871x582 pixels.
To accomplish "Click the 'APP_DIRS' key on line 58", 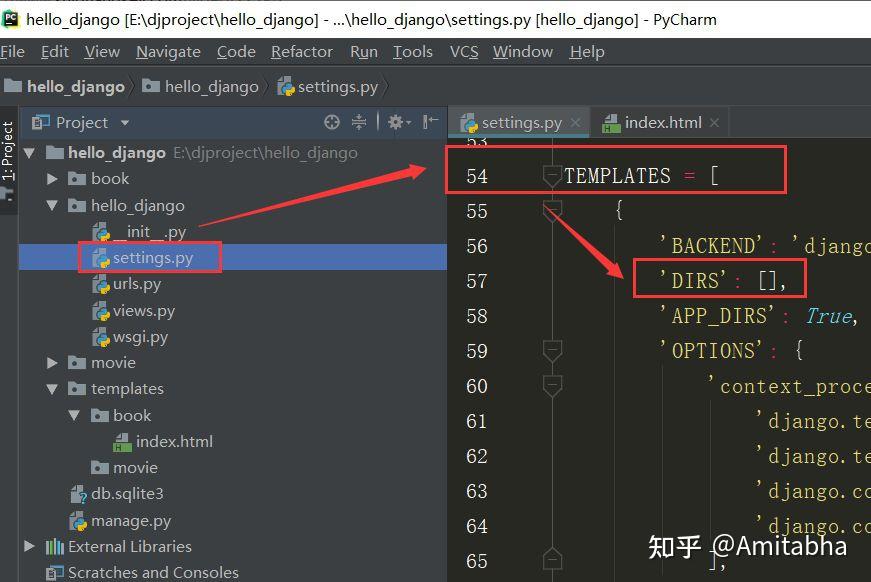I will pos(717,316).
